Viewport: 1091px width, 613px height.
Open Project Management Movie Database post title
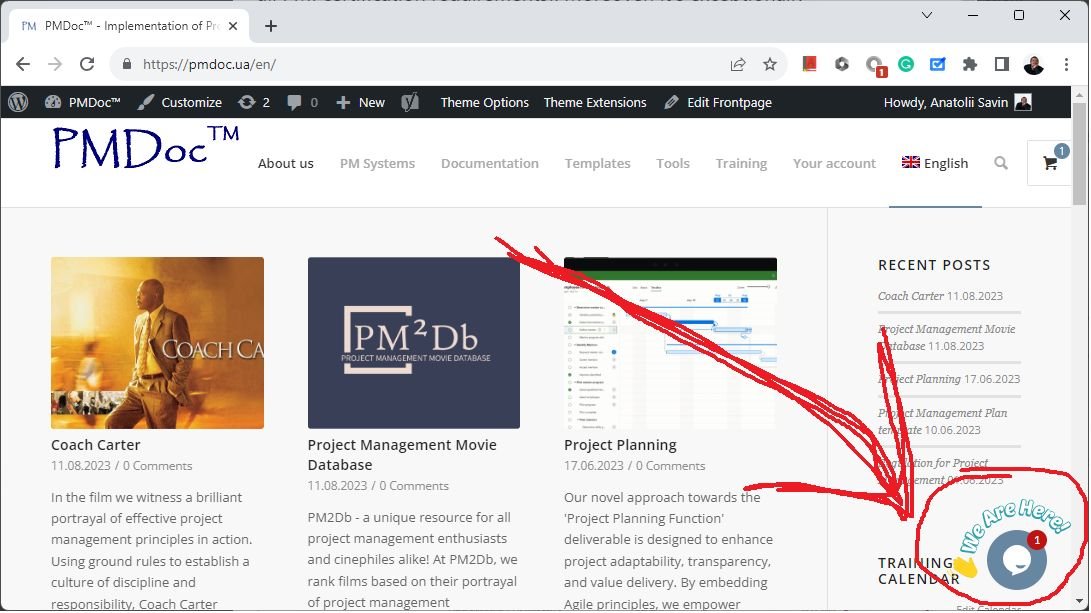click(x=402, y=454)
